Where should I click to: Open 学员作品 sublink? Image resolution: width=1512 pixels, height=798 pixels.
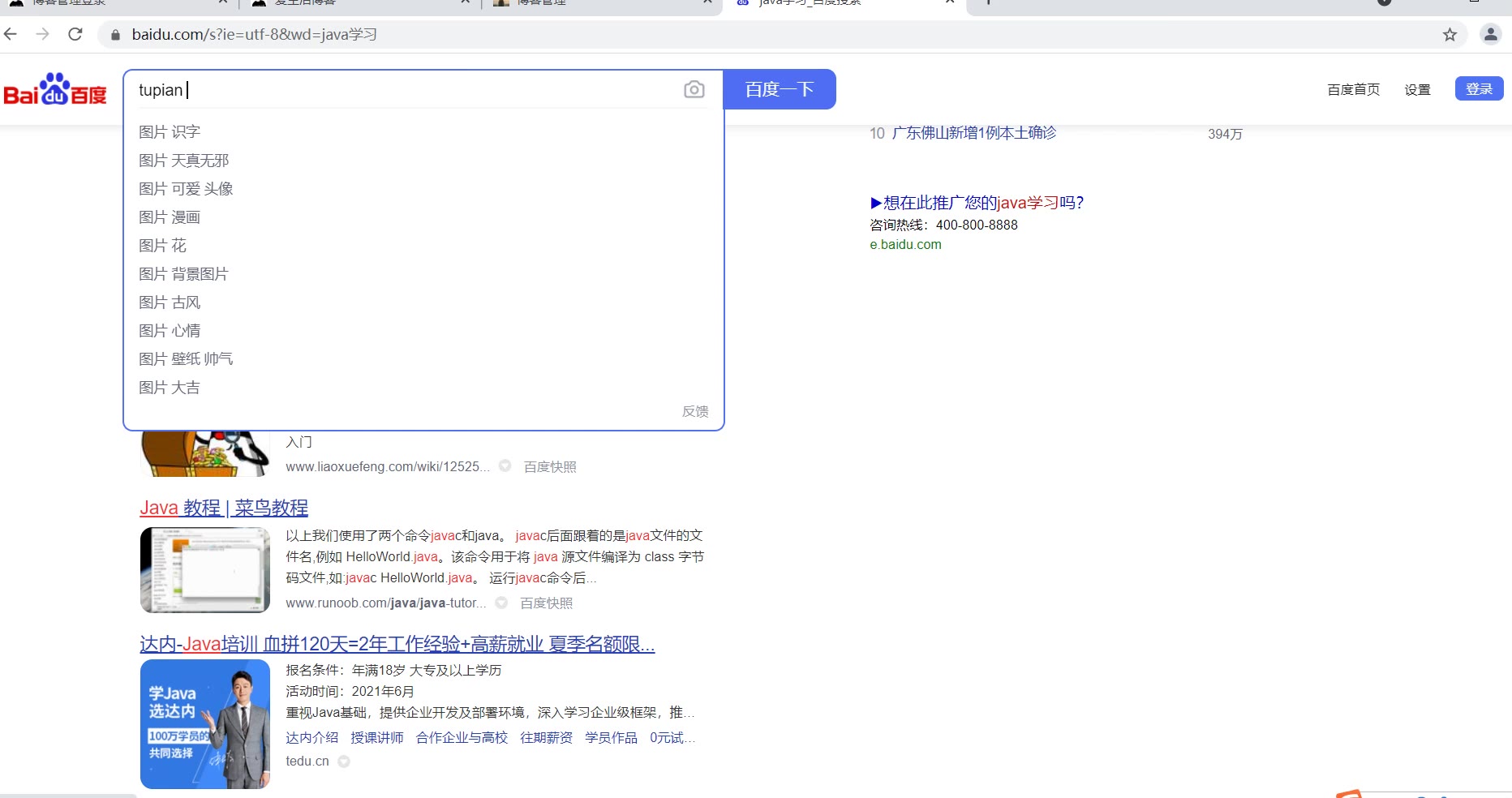click(611, 737)
